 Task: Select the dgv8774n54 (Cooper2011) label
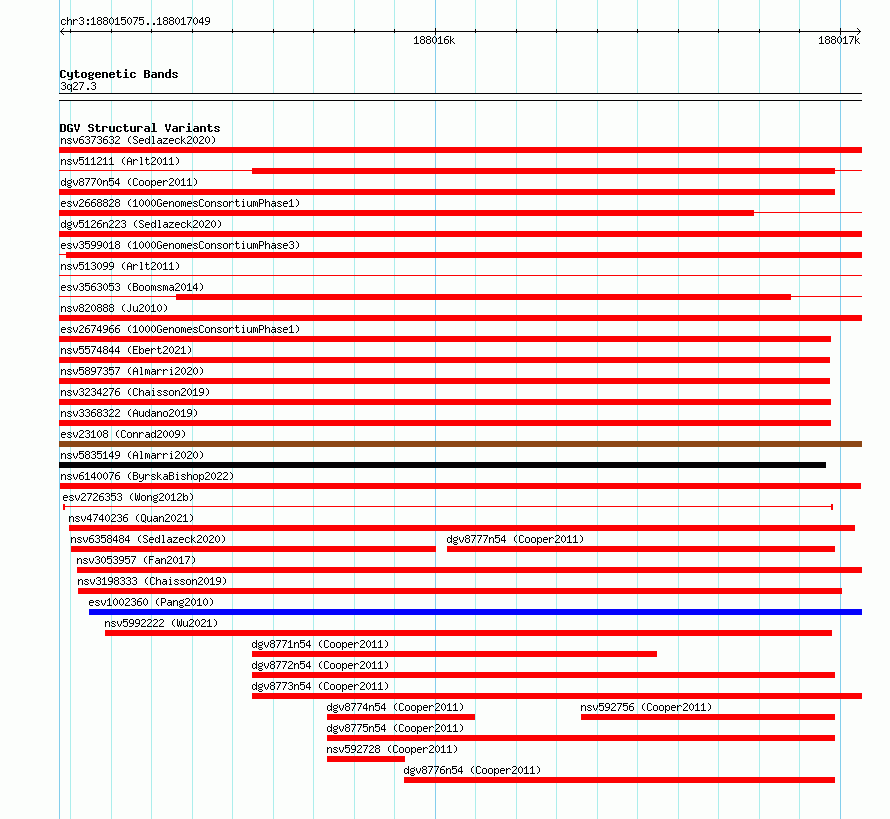(x=395, y=707)
